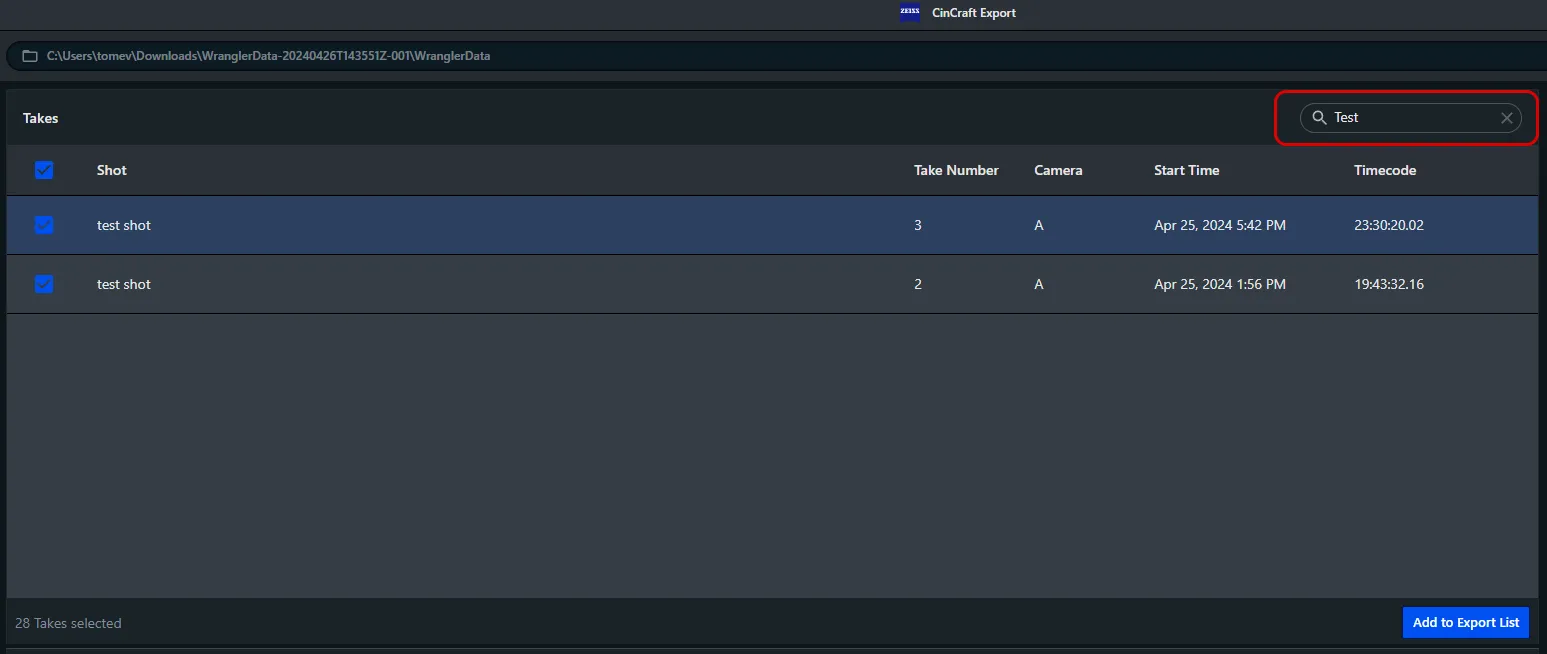
Task: Uncheck the test shot take 3 checkbox
Action: (x=44, y=225)
